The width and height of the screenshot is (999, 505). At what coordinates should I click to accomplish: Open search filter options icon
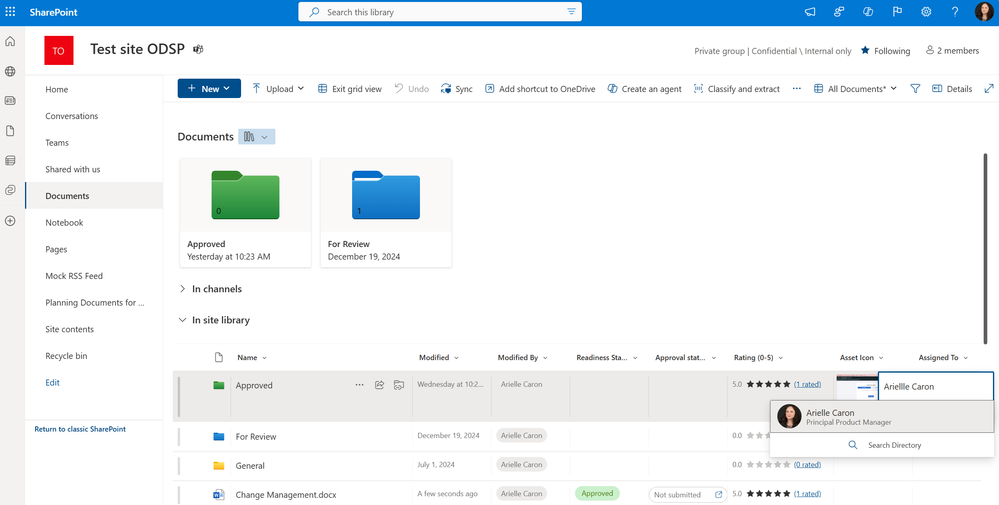tap(571, 12)
